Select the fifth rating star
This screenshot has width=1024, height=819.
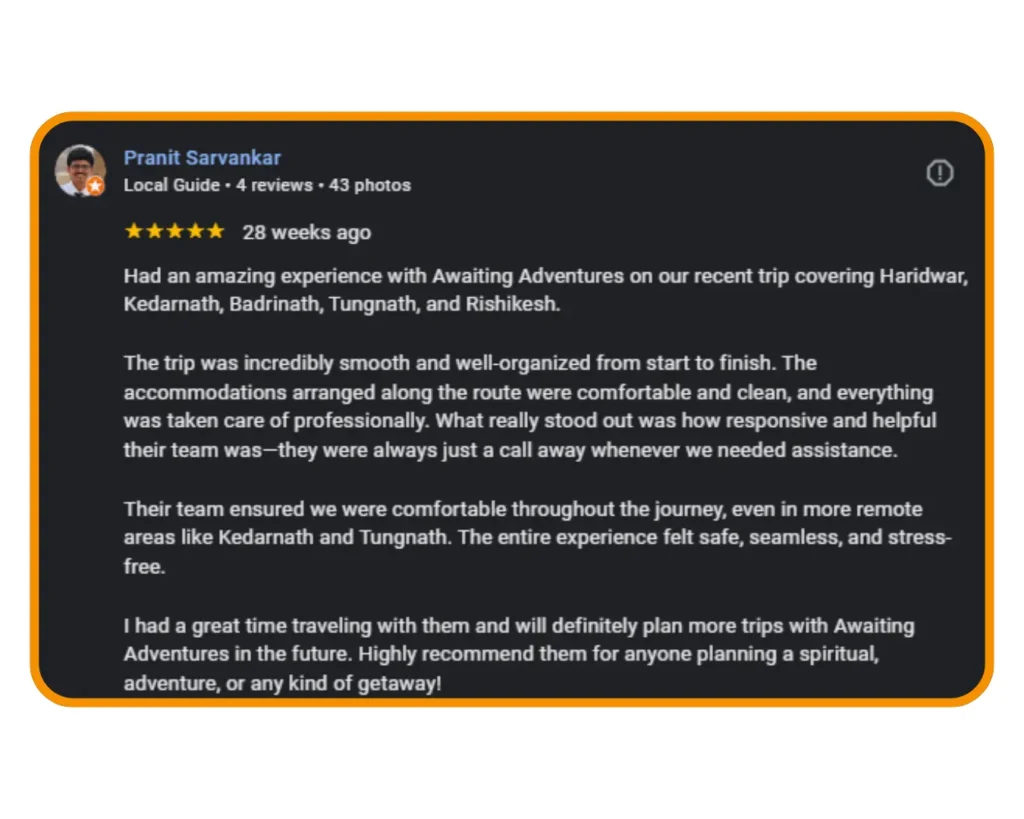pos(218,230)
